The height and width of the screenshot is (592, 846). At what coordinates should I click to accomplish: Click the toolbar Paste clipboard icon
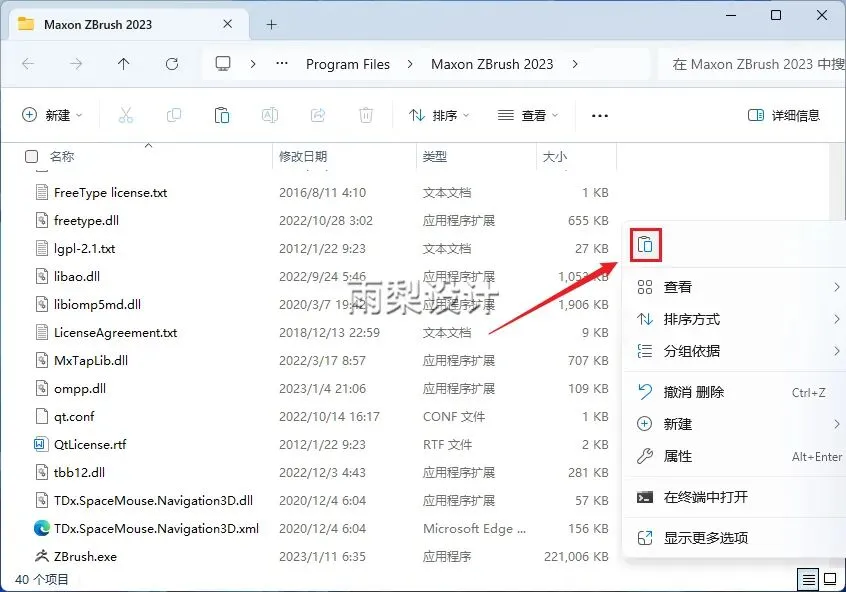pos(222,115)
